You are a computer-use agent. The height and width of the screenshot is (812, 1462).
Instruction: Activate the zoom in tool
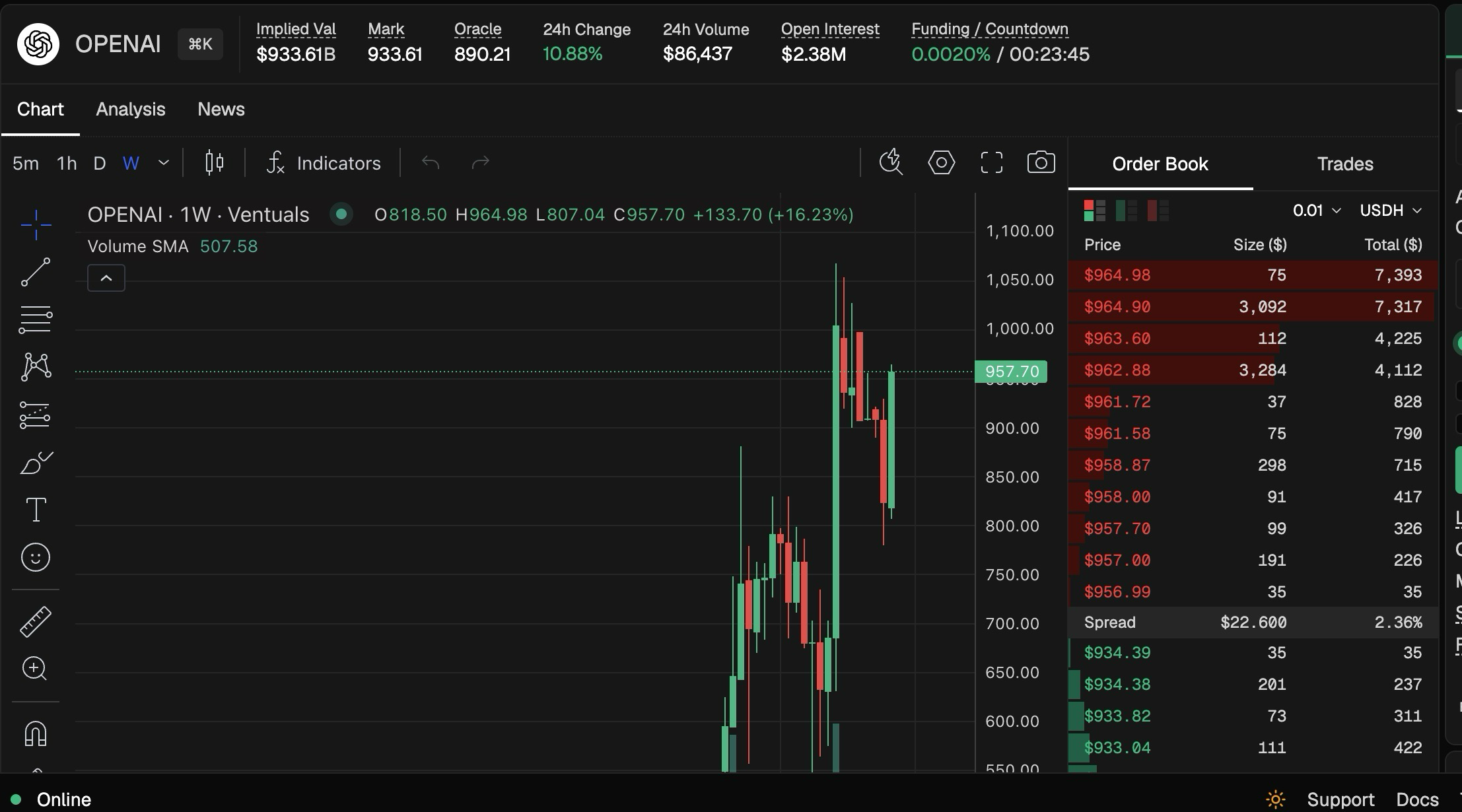(x=36, y=669)
